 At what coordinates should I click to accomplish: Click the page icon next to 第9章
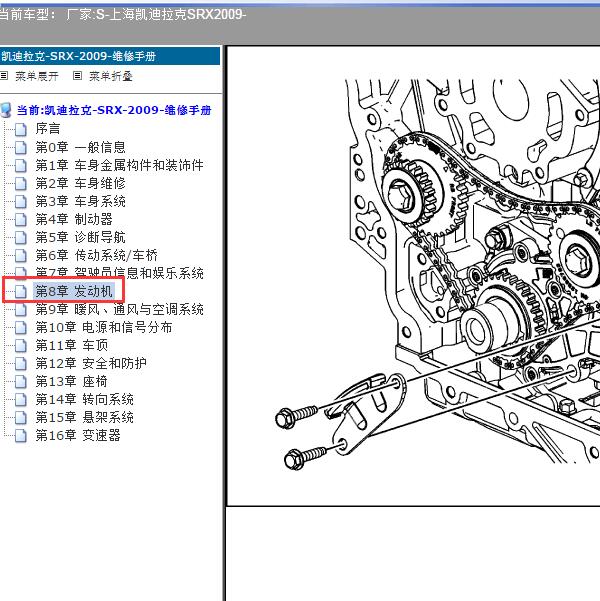coord(21,310)
